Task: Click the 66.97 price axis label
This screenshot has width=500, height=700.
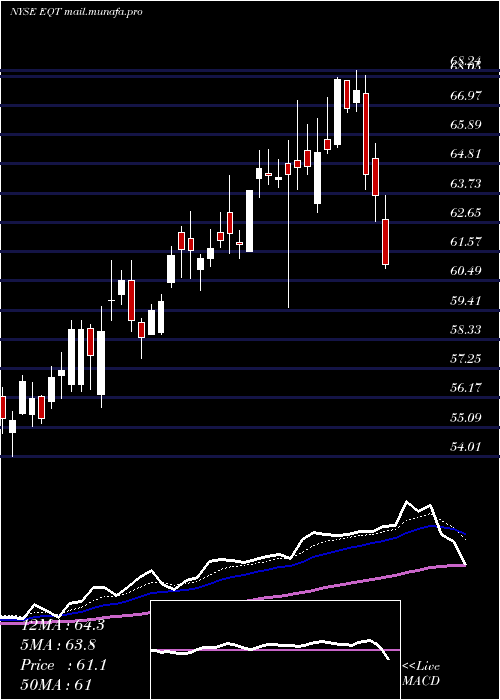Action: point(466,95)
